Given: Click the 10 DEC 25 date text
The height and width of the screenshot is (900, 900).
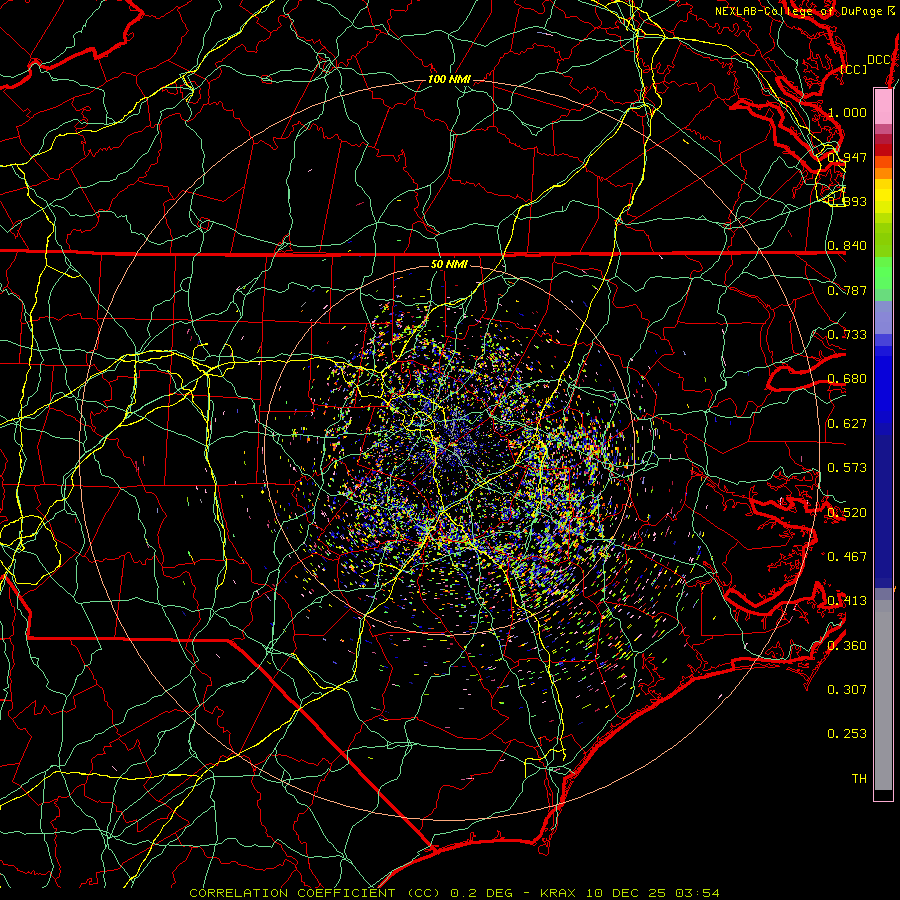Looking at the screenshot, I should (626, 893).
